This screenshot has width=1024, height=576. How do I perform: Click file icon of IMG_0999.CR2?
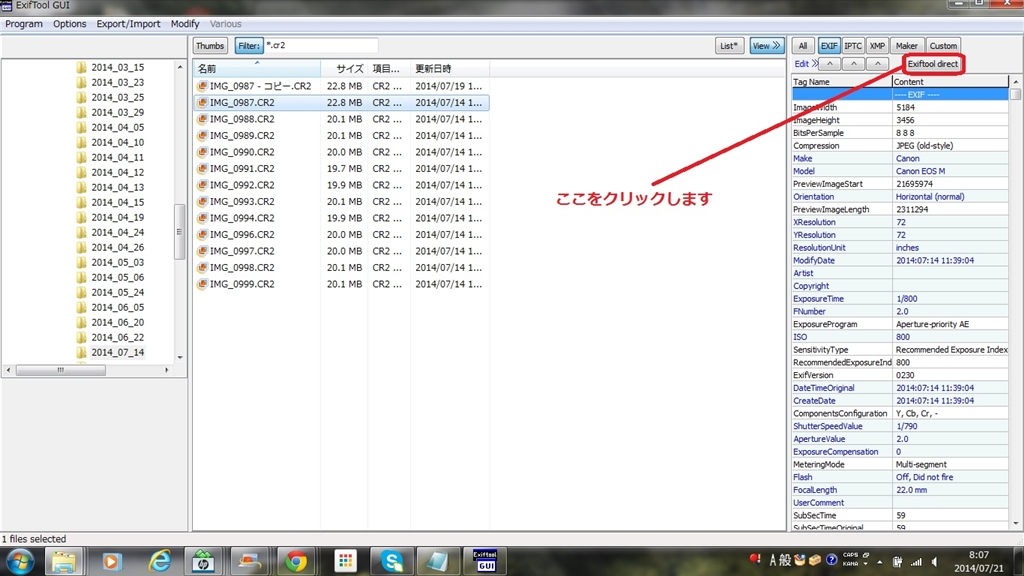tap(202, 284)
